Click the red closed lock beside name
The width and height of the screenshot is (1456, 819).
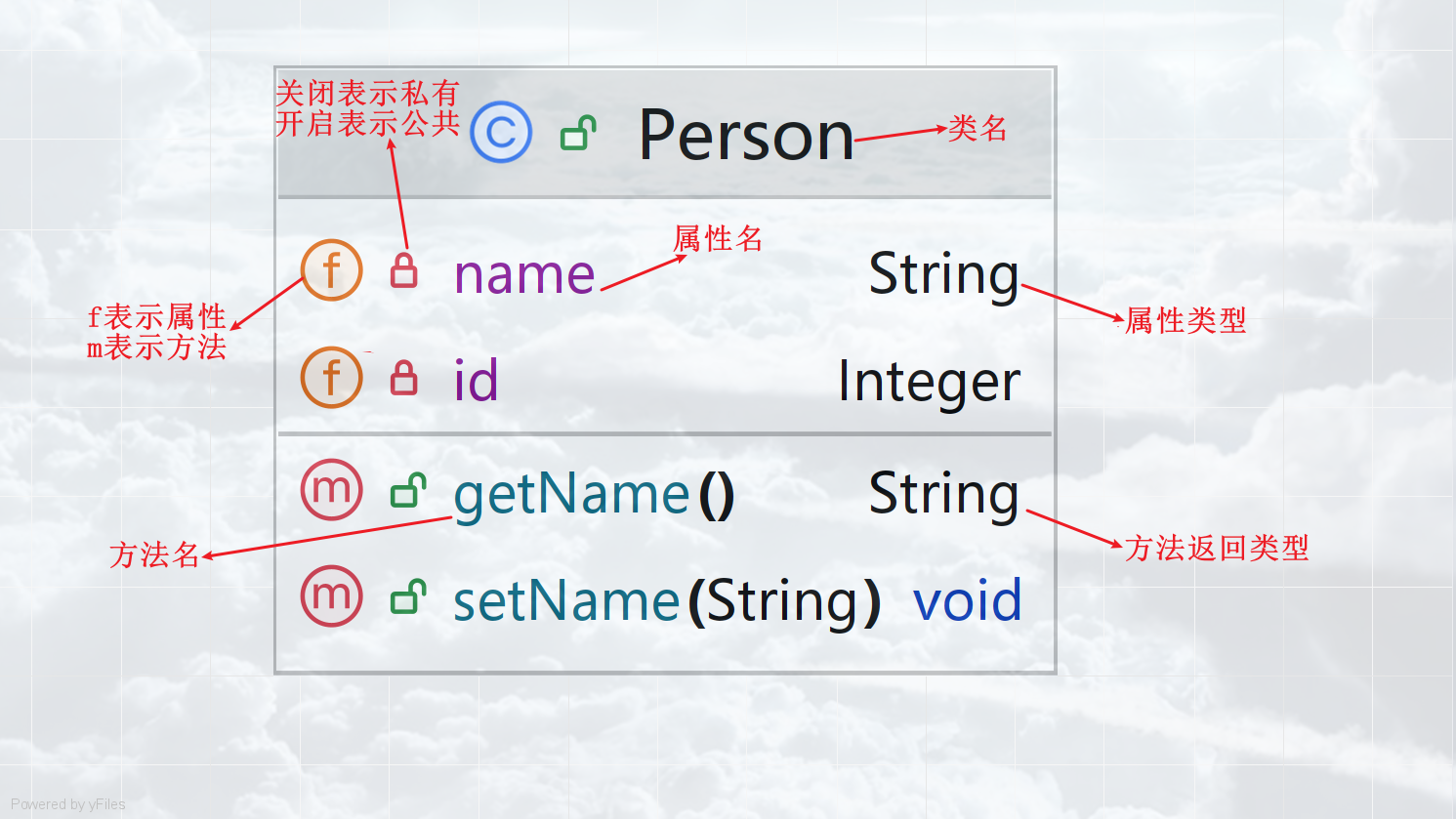[x=404, y=271]
